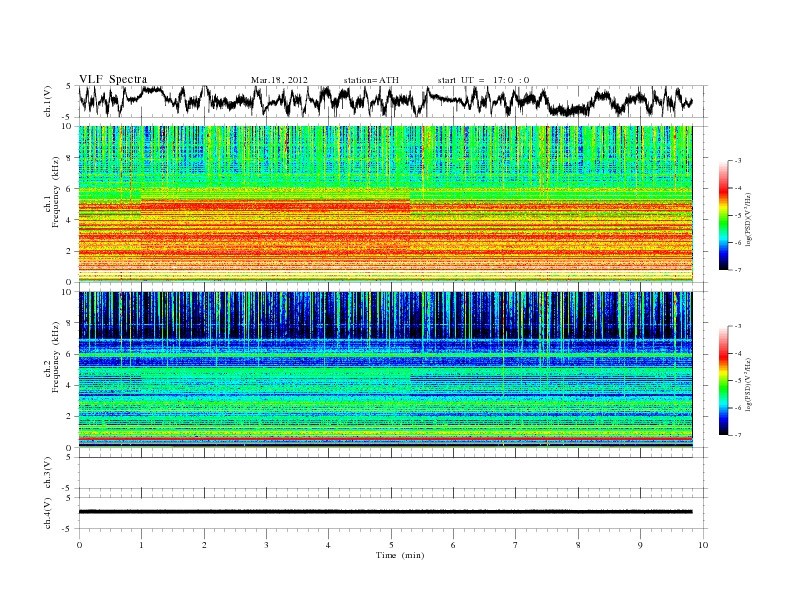This screenshot has height=612, width=792.
Task: Click the "-3" tick of upper color bar
Action: (738, 161)
